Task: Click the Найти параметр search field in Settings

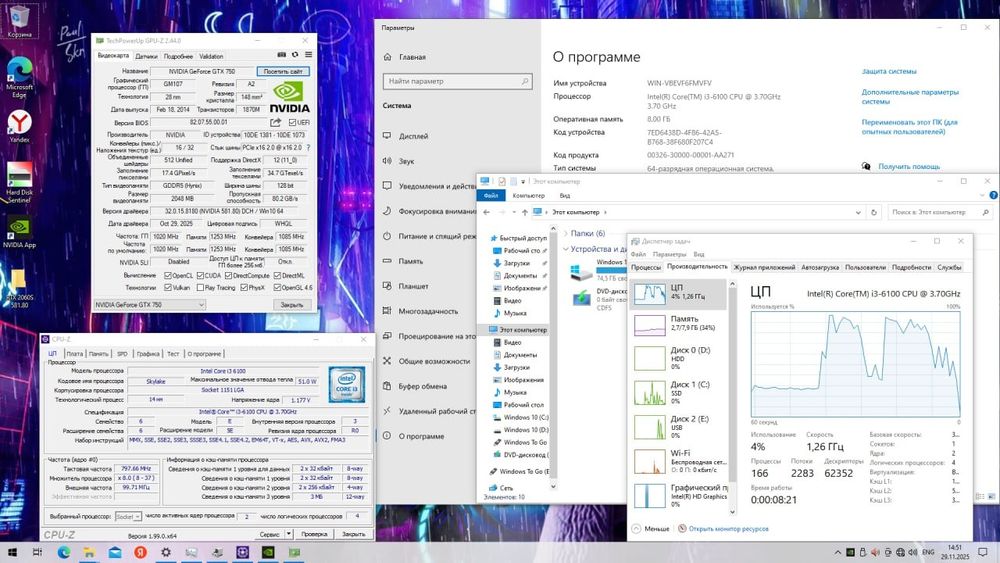Action: pyautogui.click(x=457, y=81)
